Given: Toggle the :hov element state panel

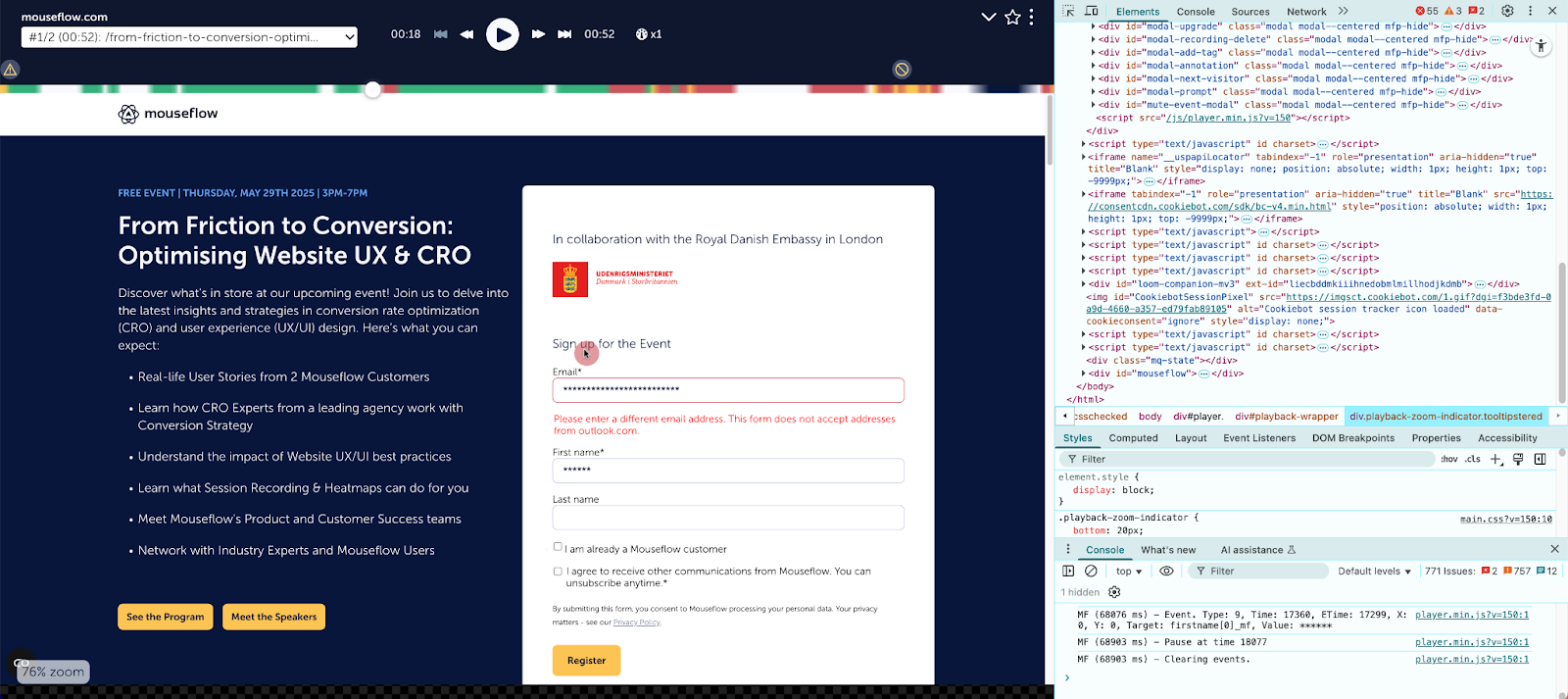Looking at the screenshot, I should pyautogui.click(x=1449, y=459).
